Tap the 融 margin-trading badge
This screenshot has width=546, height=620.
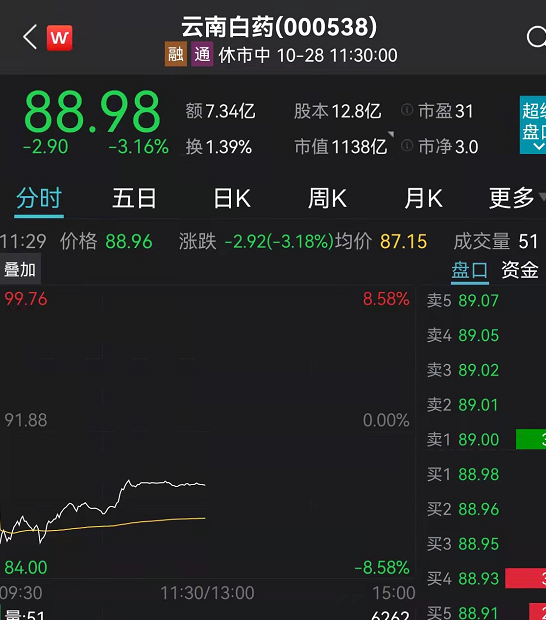point(176,54)
